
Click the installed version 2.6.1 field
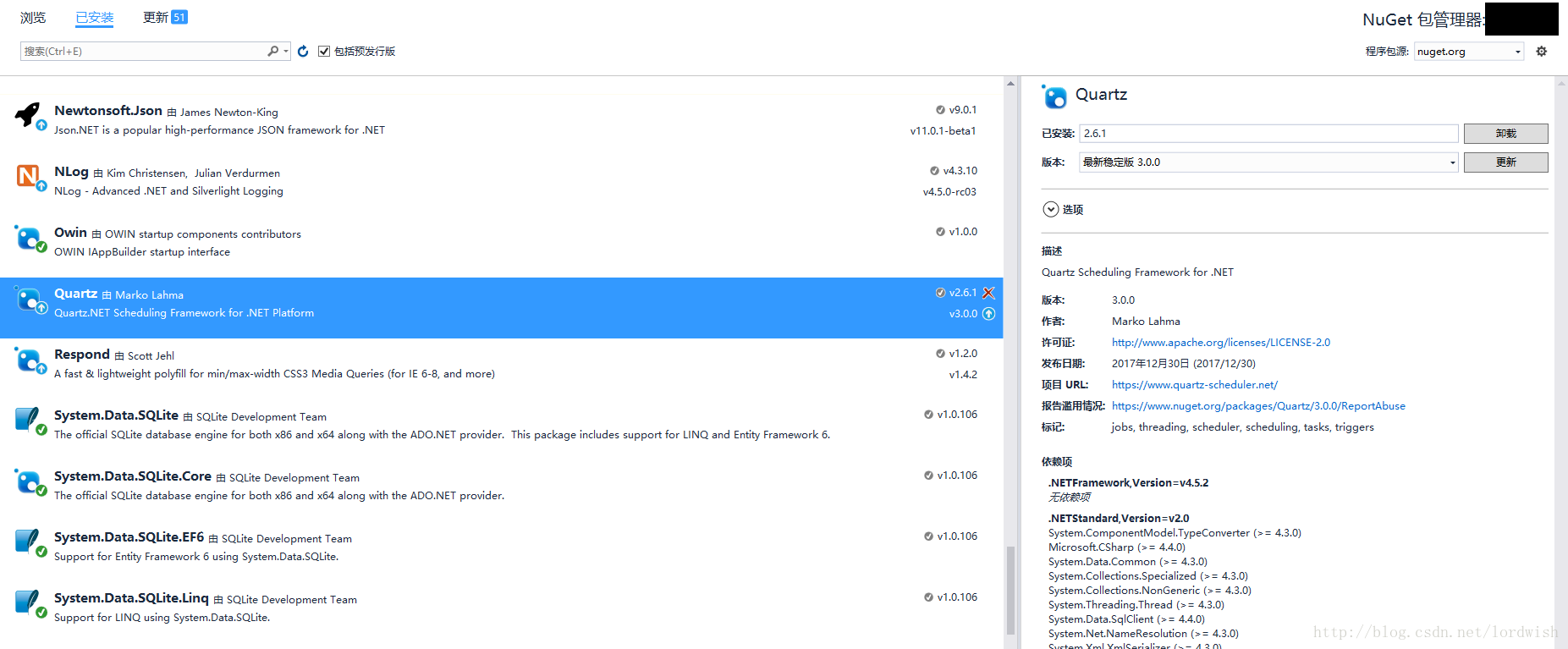coord(1268,134)
